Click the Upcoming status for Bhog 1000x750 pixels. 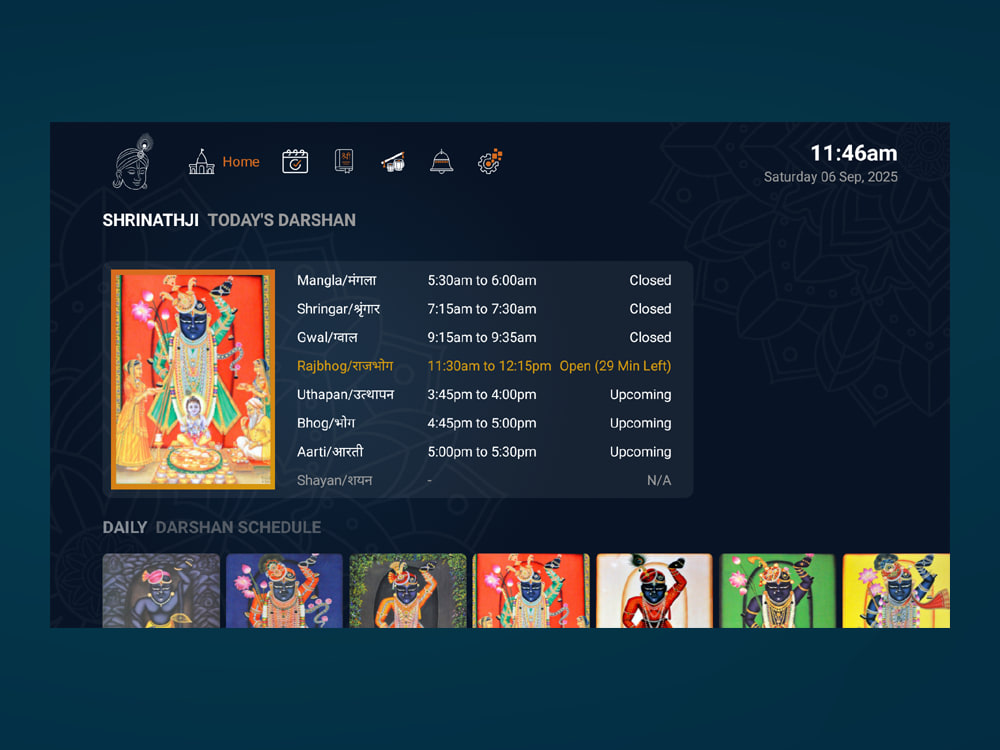(x=640, y=423)
